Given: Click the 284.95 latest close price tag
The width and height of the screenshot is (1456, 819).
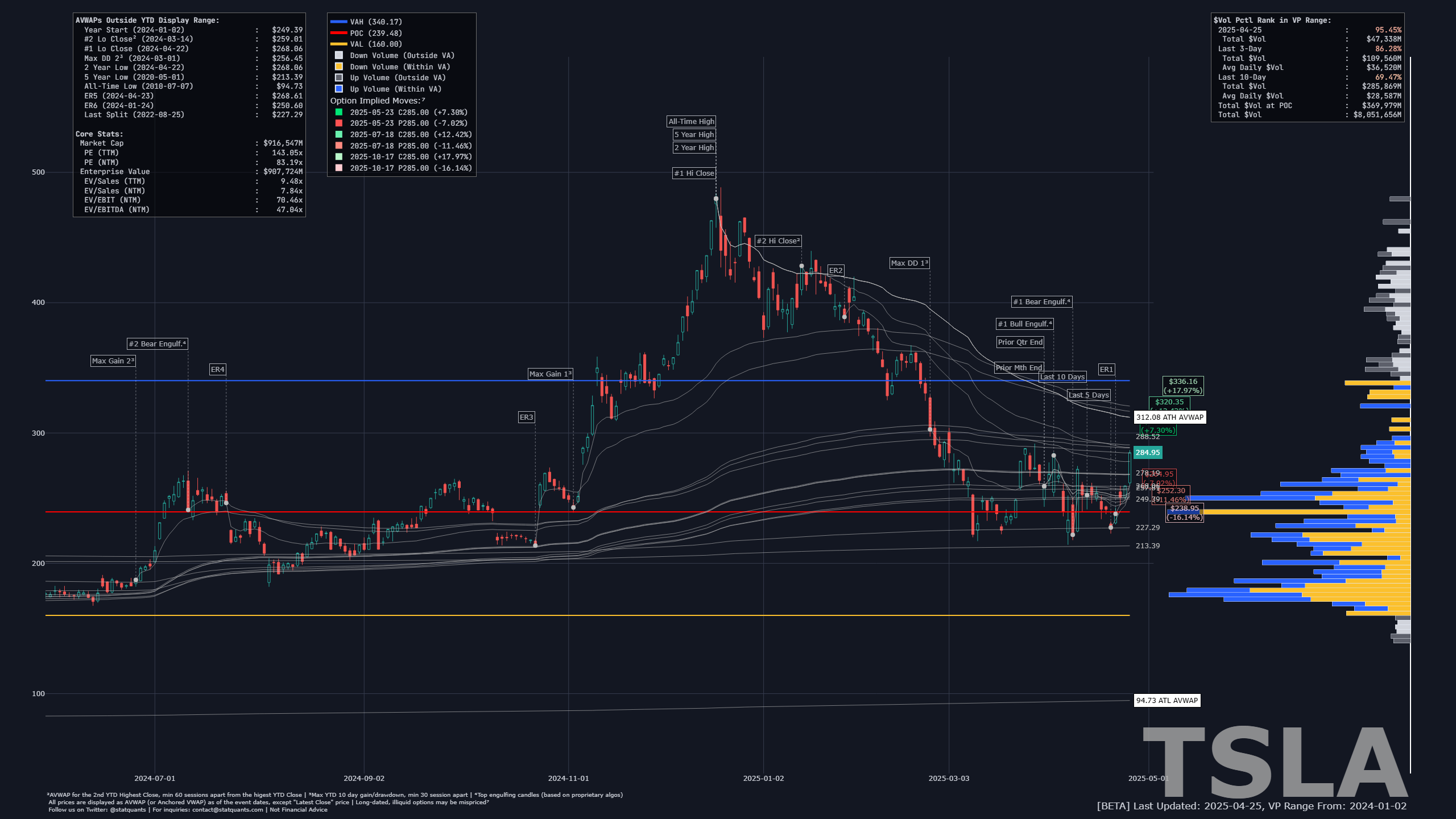Looking at the screenshot, I should click(x=1148, y=452).
